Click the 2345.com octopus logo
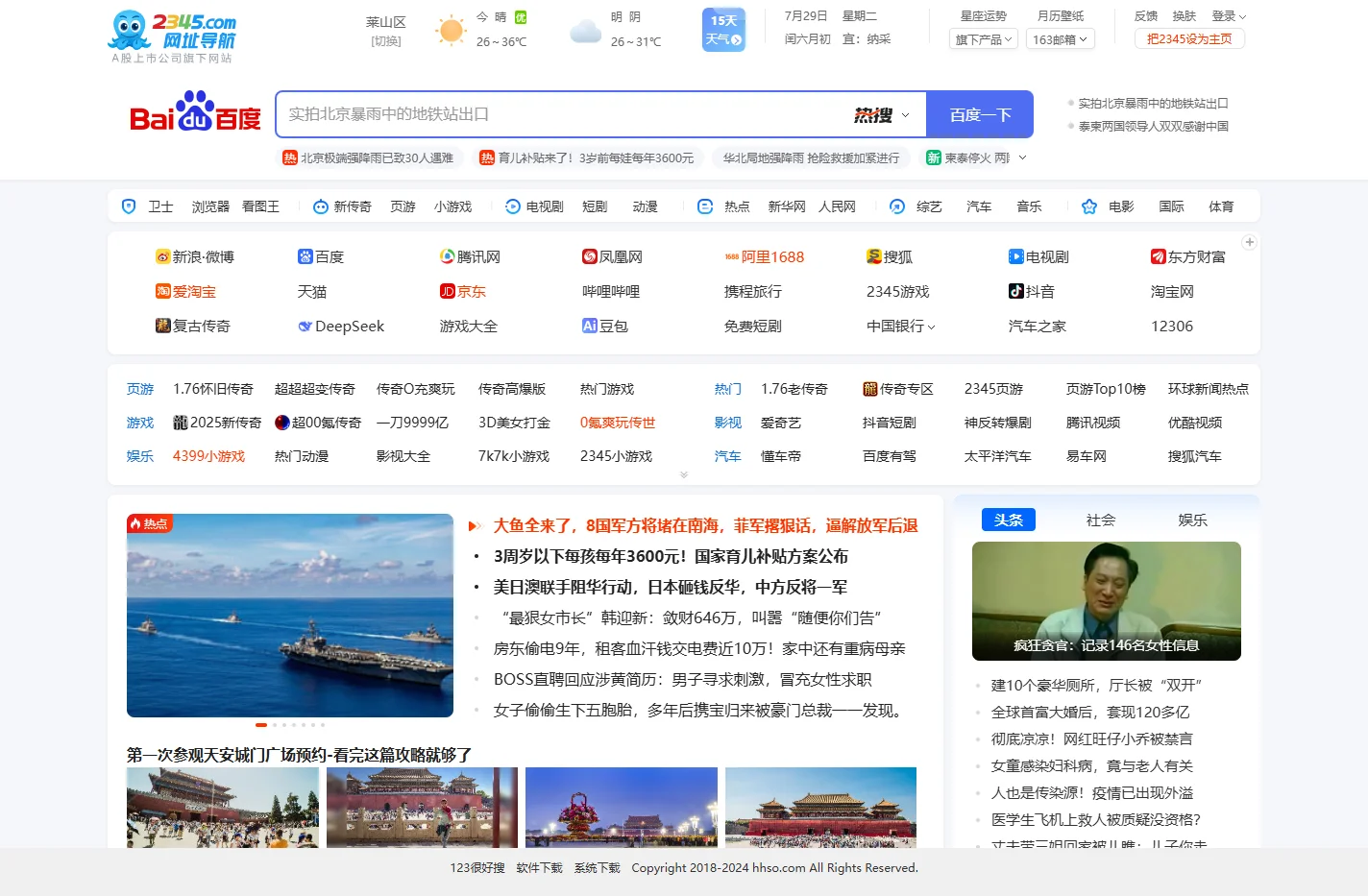 (172, 32)
